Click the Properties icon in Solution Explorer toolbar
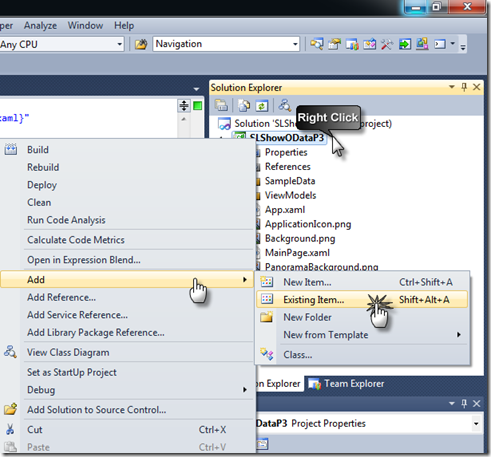Viewport: 491px width, 457px height. [221, 105]
